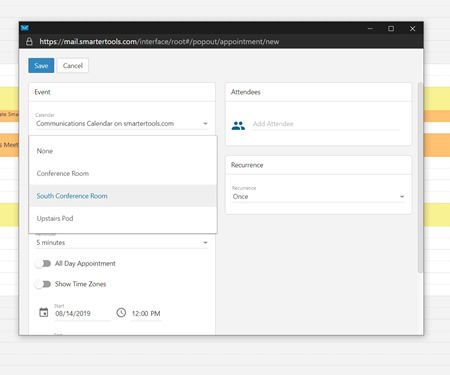Click the attendees people icon

point(238,126)
